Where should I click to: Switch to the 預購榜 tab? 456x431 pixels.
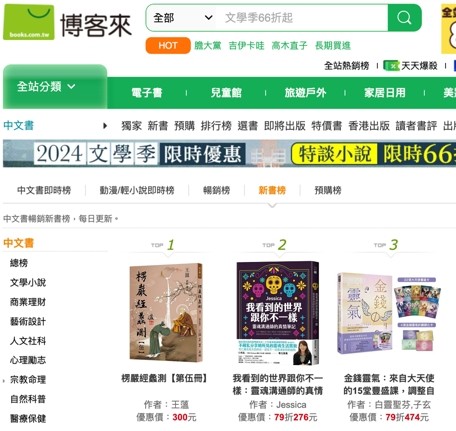[328, 190]
